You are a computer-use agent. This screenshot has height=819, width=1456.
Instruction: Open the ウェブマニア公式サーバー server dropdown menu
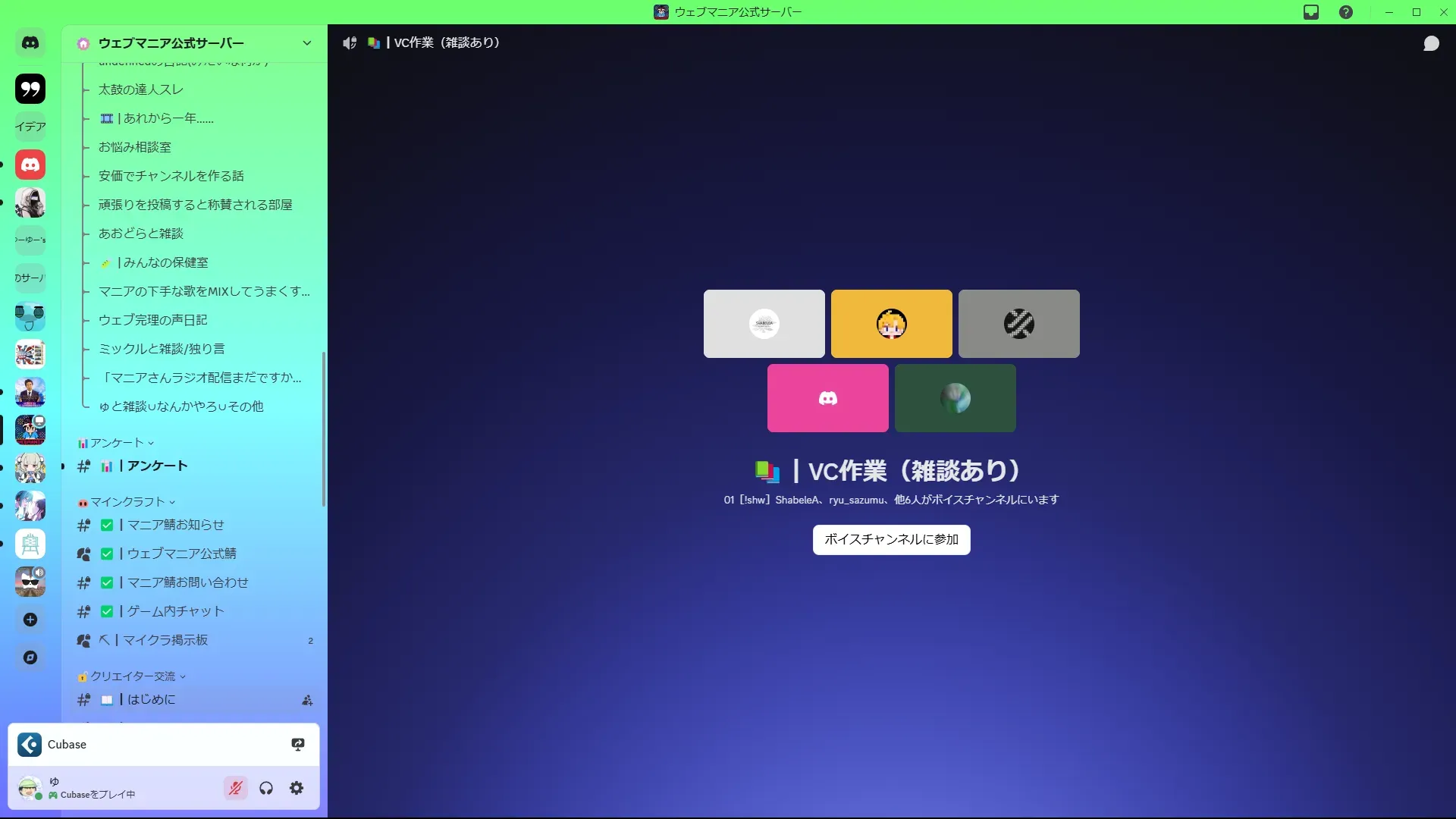[306, 43]
